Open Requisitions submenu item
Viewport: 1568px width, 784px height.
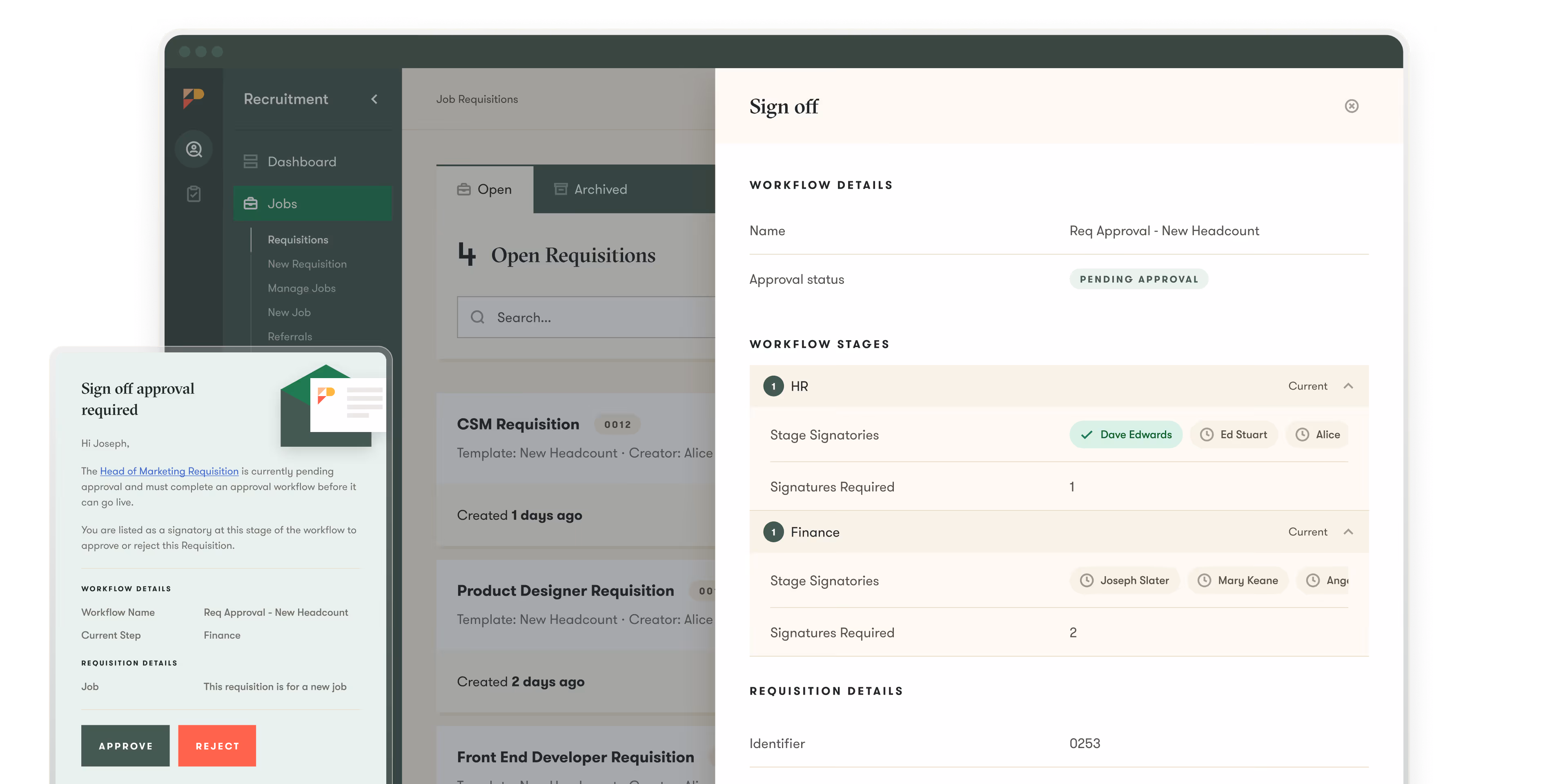(298, 240)
